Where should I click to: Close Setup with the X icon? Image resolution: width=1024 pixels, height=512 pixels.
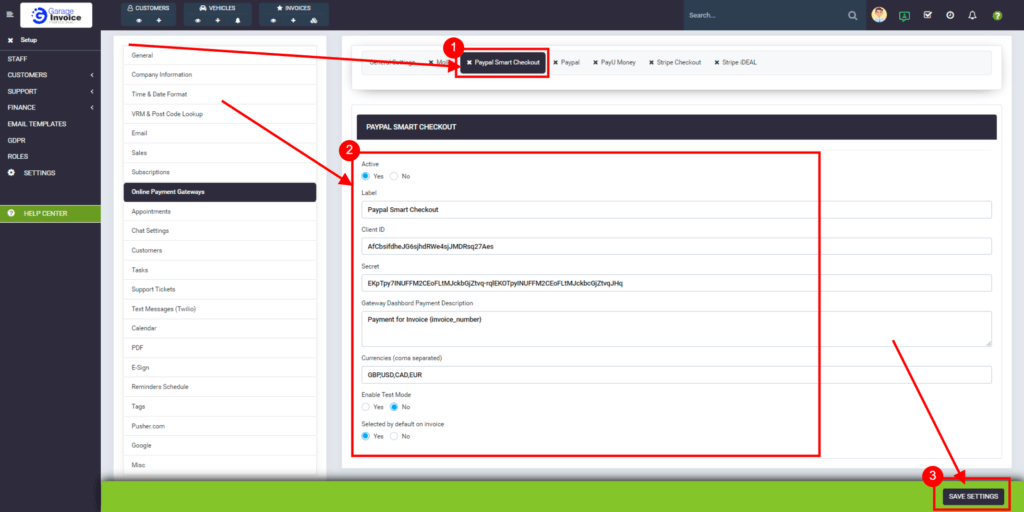[x=10, y=40]
